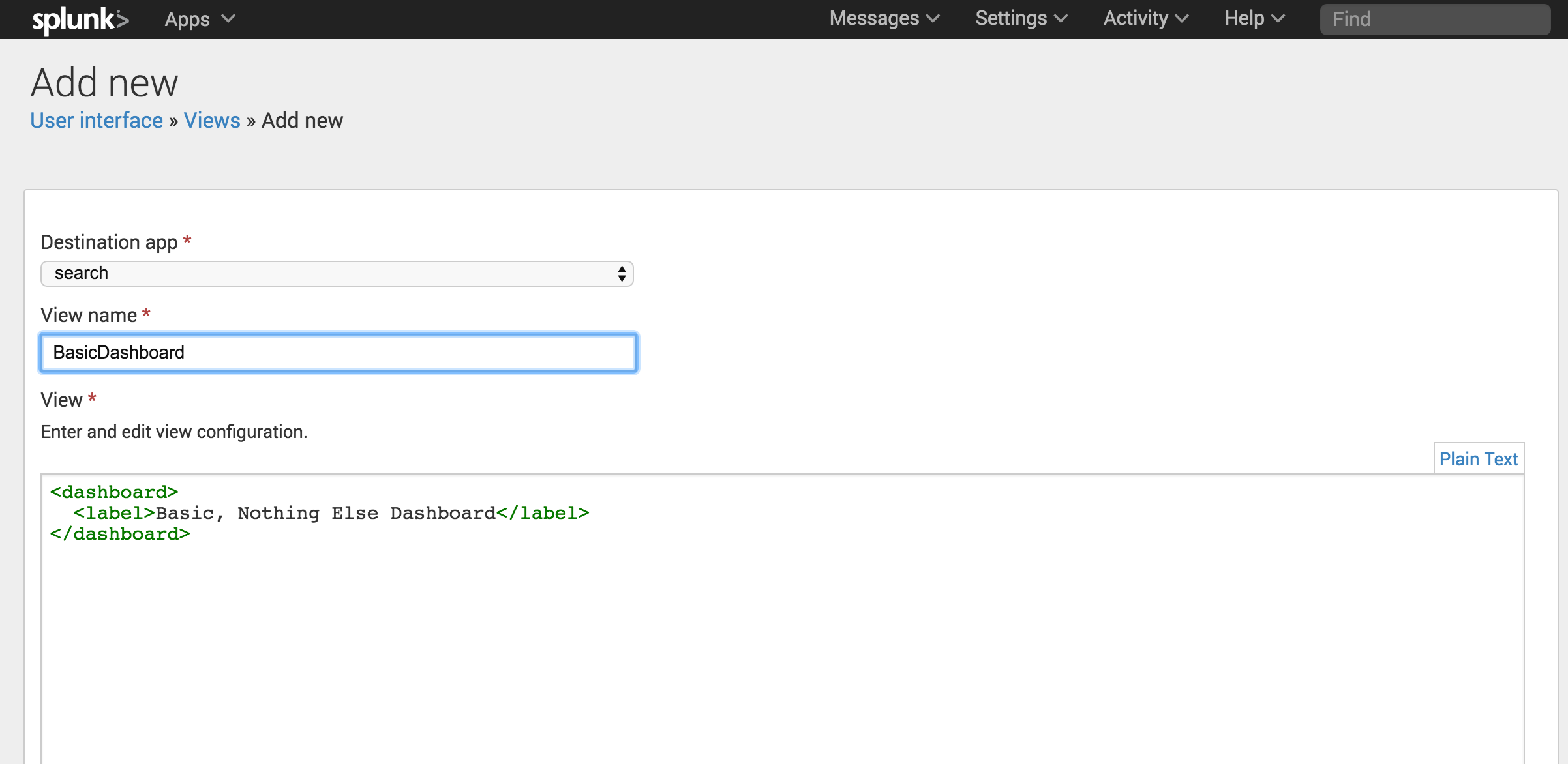This screenshot has height=764, width=1568.
Task: Focus the Find search box
Action: coord(1435,20)
